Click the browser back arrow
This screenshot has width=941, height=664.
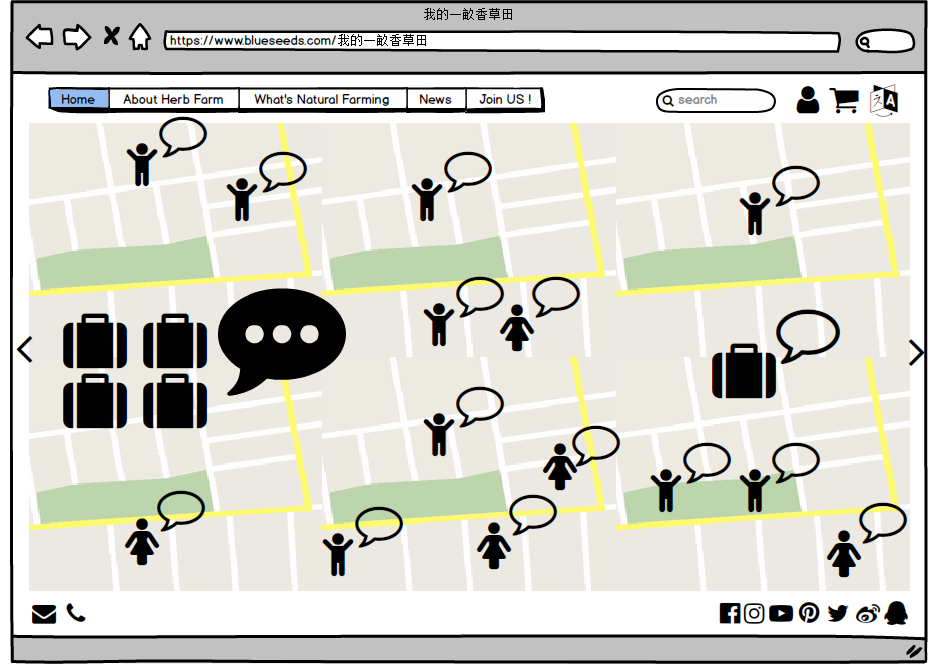tap(39, 38)
